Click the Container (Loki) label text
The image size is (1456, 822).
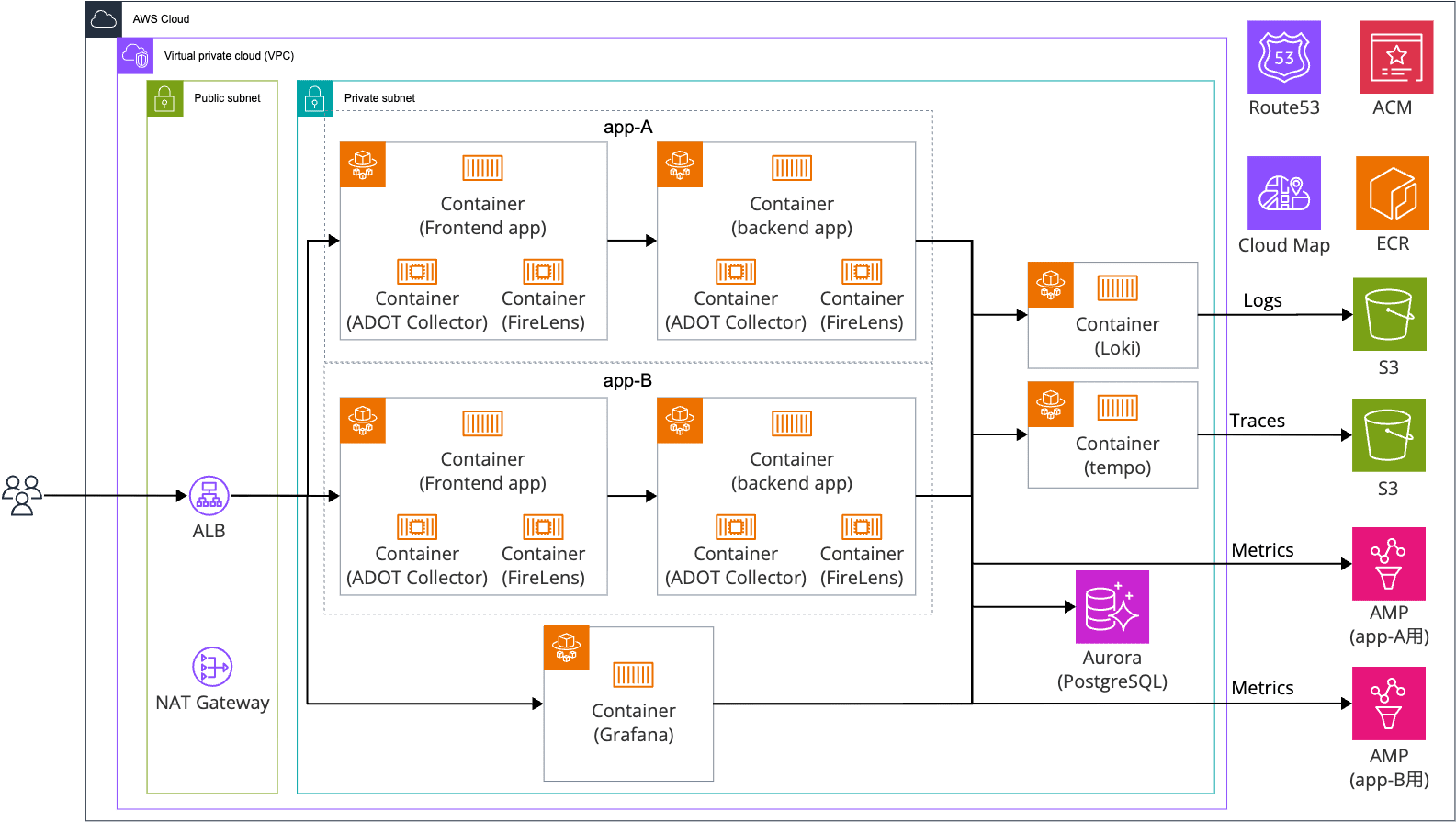coord(1117,336)
